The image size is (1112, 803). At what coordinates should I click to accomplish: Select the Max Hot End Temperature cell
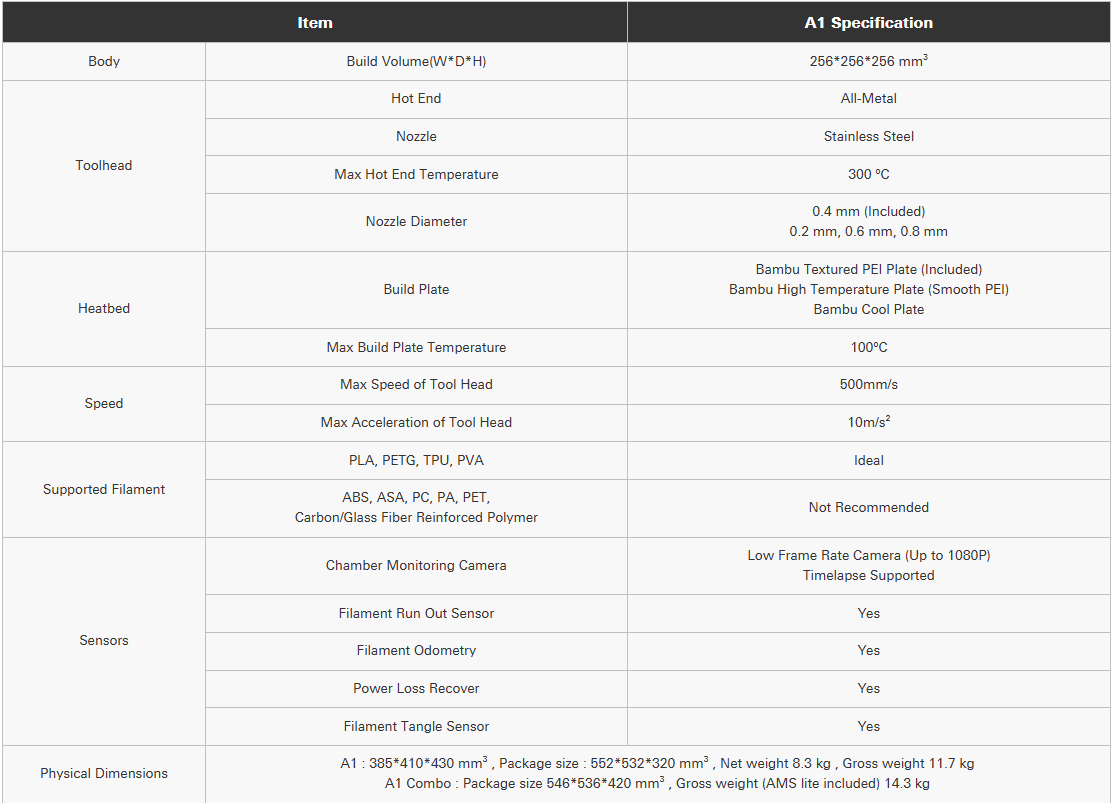[416, 175]
